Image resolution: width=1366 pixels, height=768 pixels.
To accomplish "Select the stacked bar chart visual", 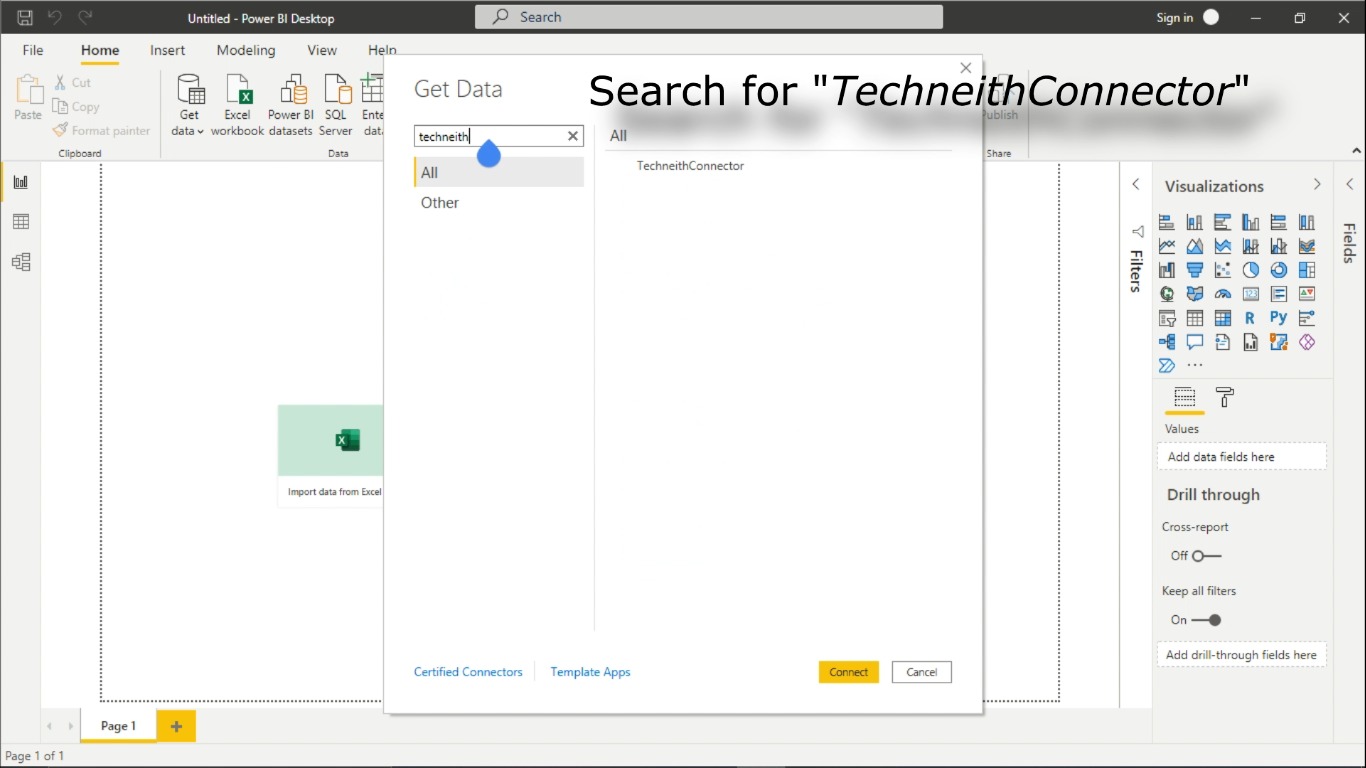I will coord(1167,222).
